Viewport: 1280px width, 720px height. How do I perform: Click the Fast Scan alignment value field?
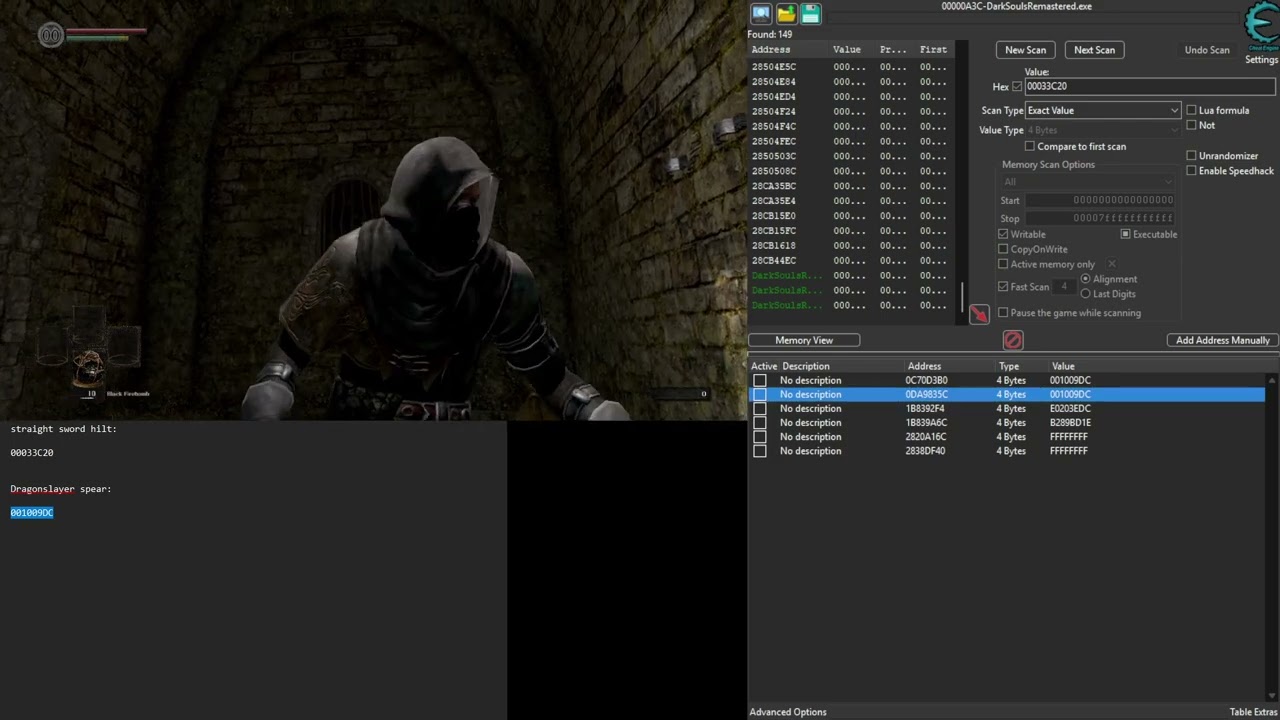pos(1064,287)
